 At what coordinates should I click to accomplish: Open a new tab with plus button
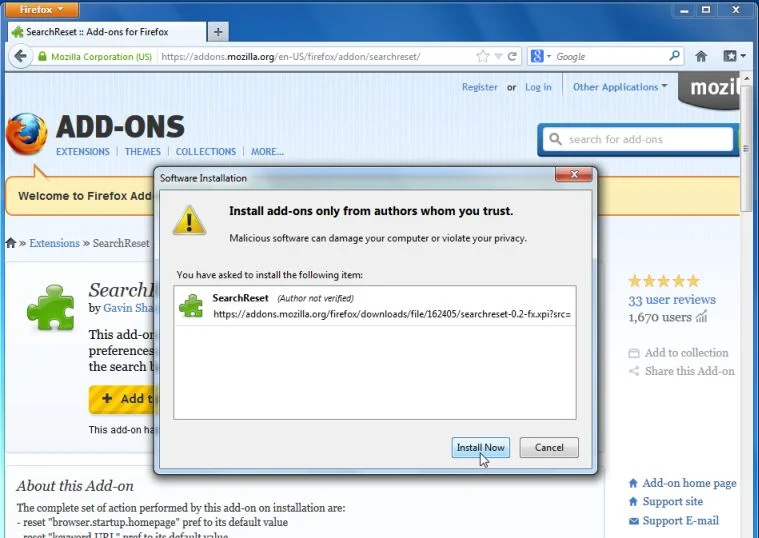tap(218, 32)
